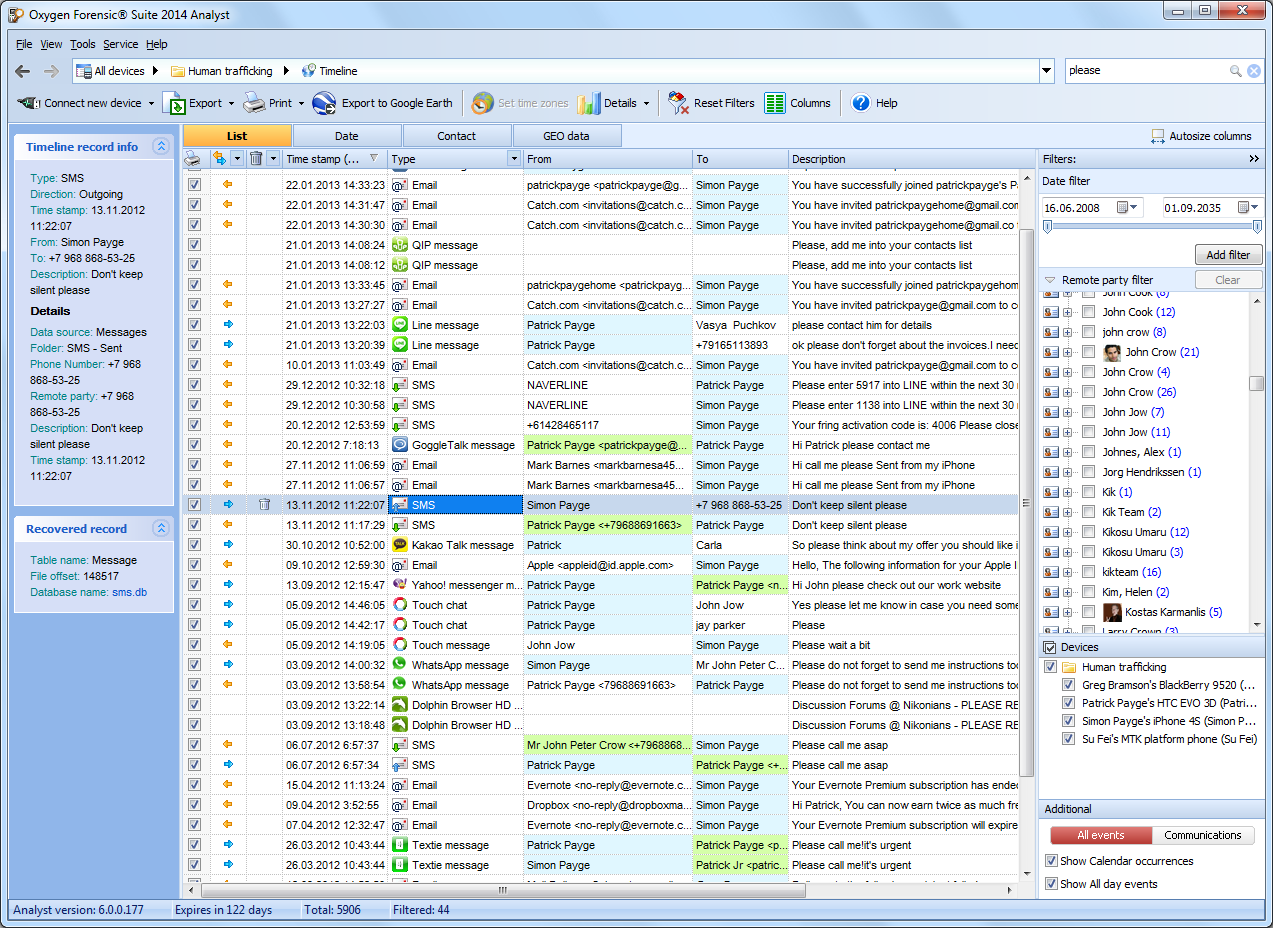Tick the John Cook (12) filter checkbox

click(1089, 312)
